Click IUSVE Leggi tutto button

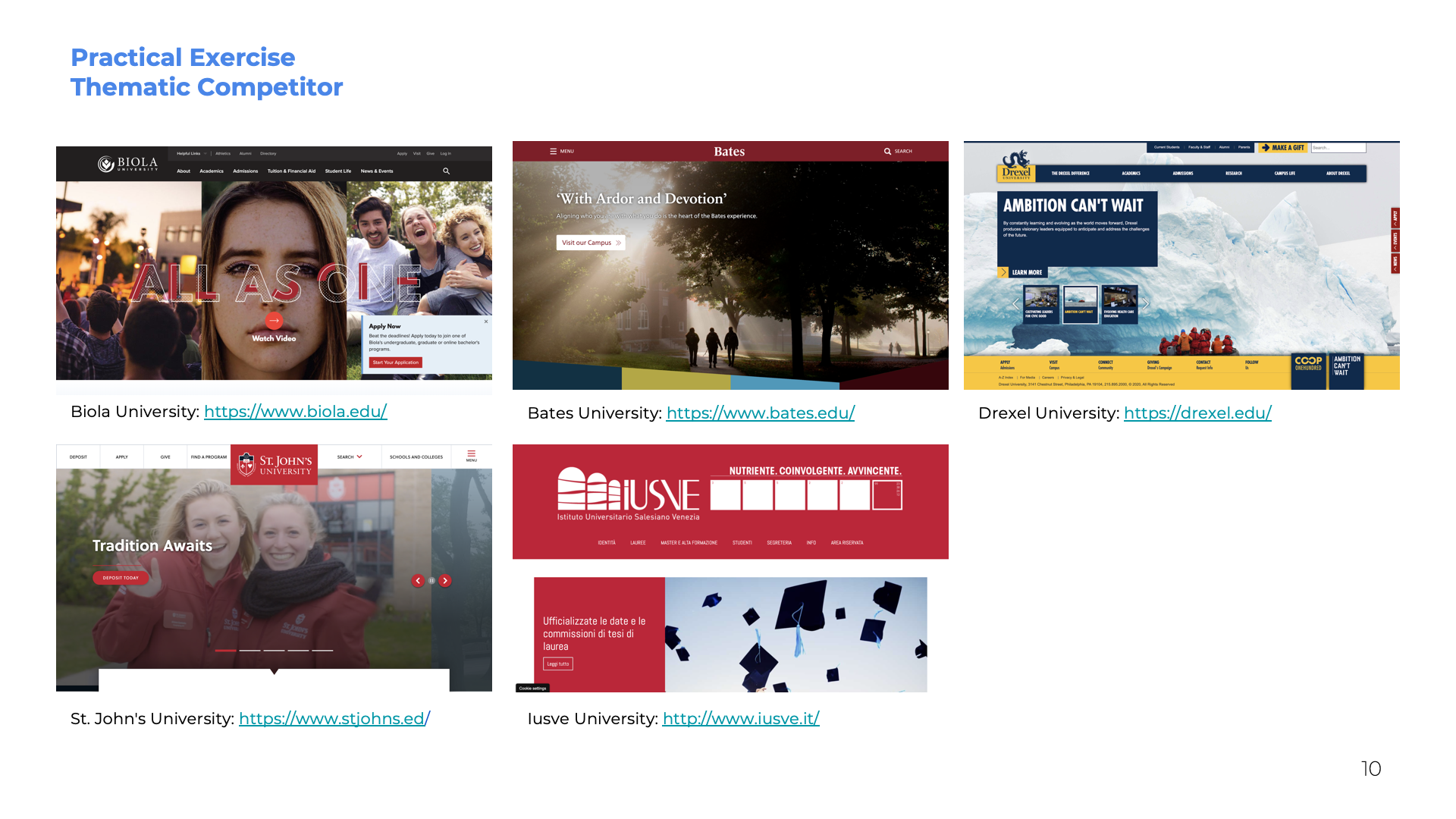(x=558, y=664)
